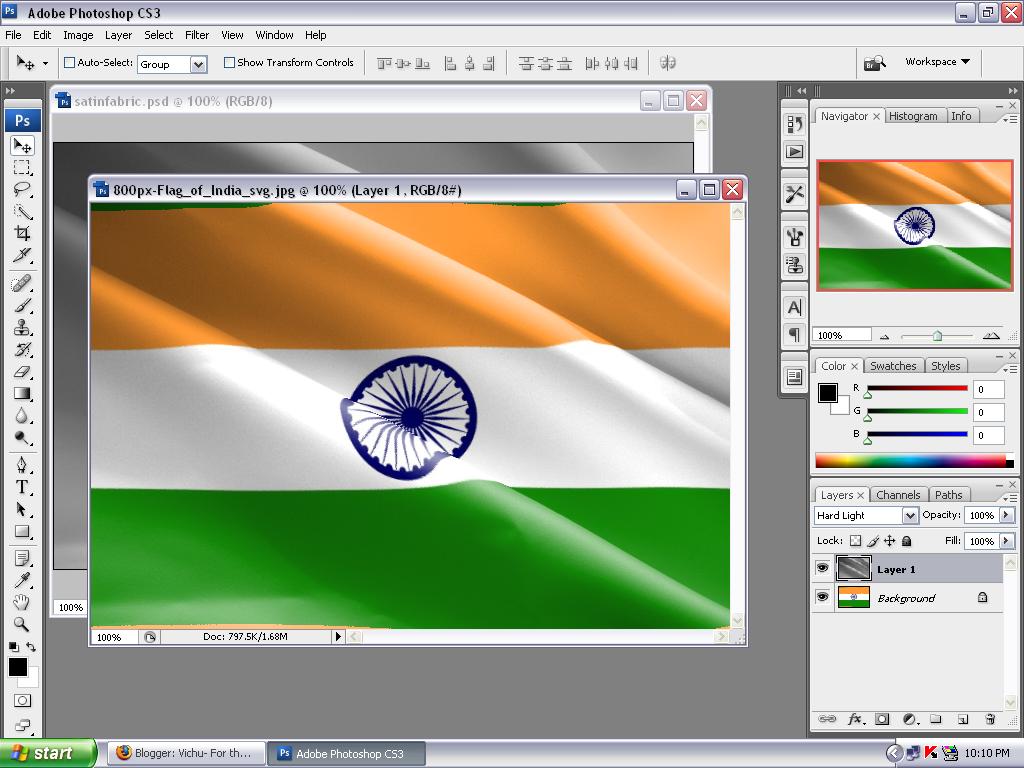Screen dimensions: 1024x768
Task: Select the Horizontal Type tool
Action: pyautogui.click(x=22, y=487)
